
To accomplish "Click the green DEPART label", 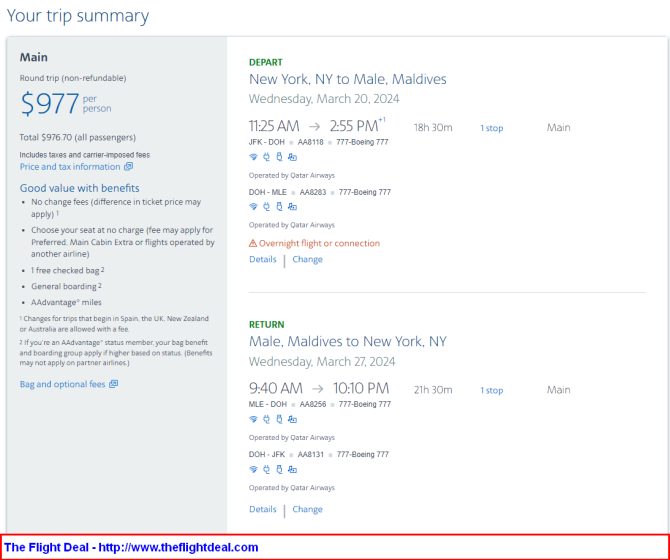I will tap(266, 62).
